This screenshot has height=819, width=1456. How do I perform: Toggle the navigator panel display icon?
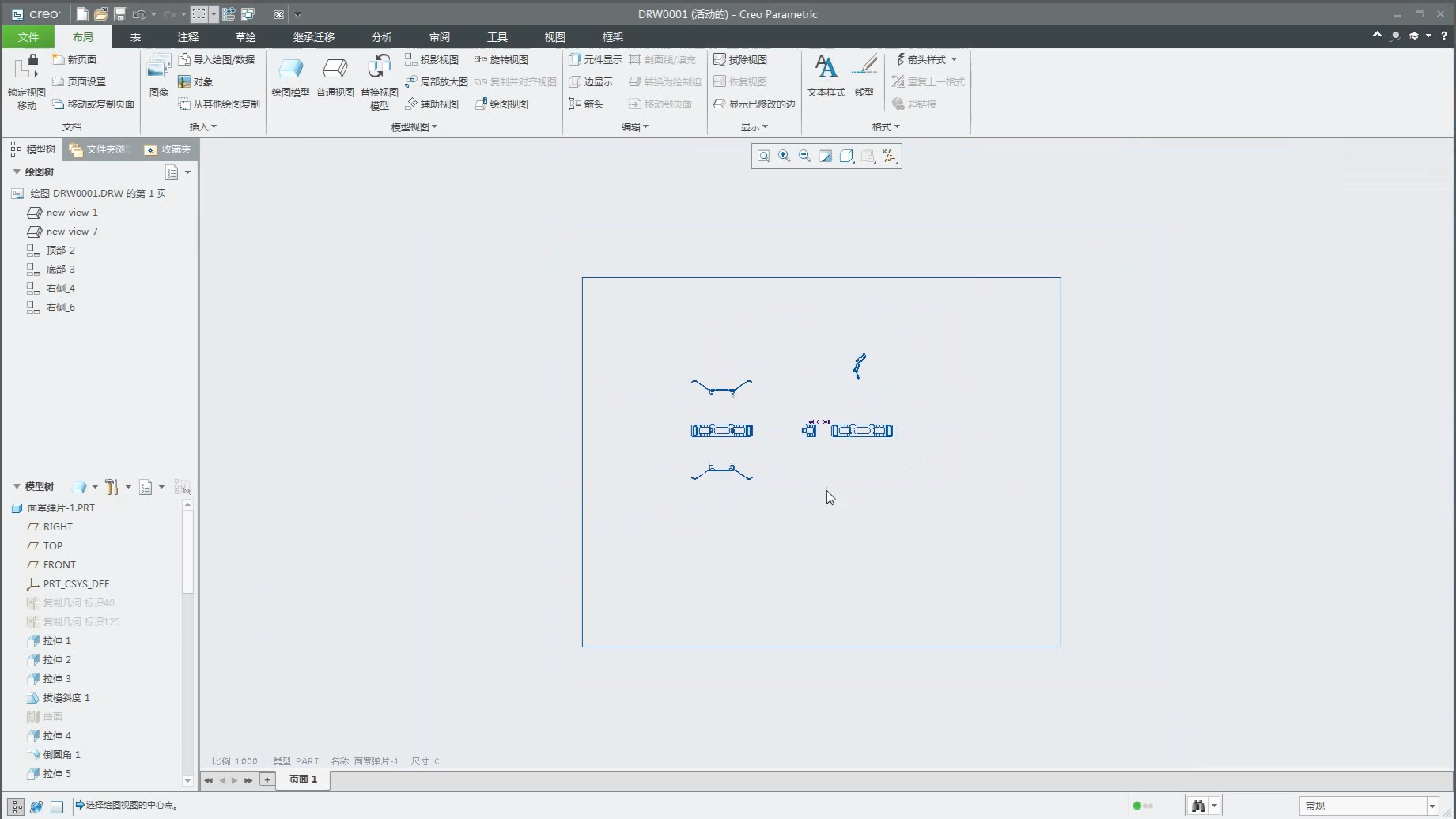(x=16, y=806)
